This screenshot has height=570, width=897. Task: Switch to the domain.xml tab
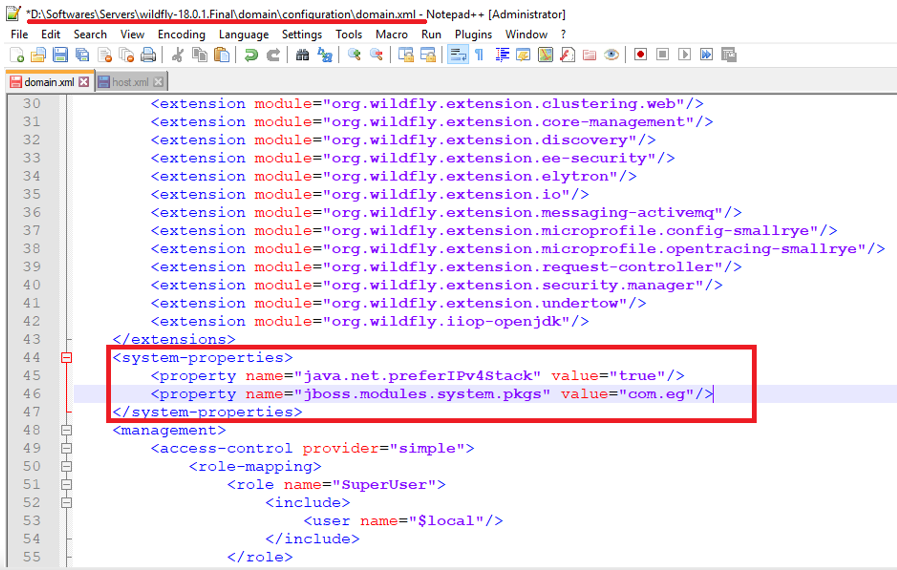(49, 82)
